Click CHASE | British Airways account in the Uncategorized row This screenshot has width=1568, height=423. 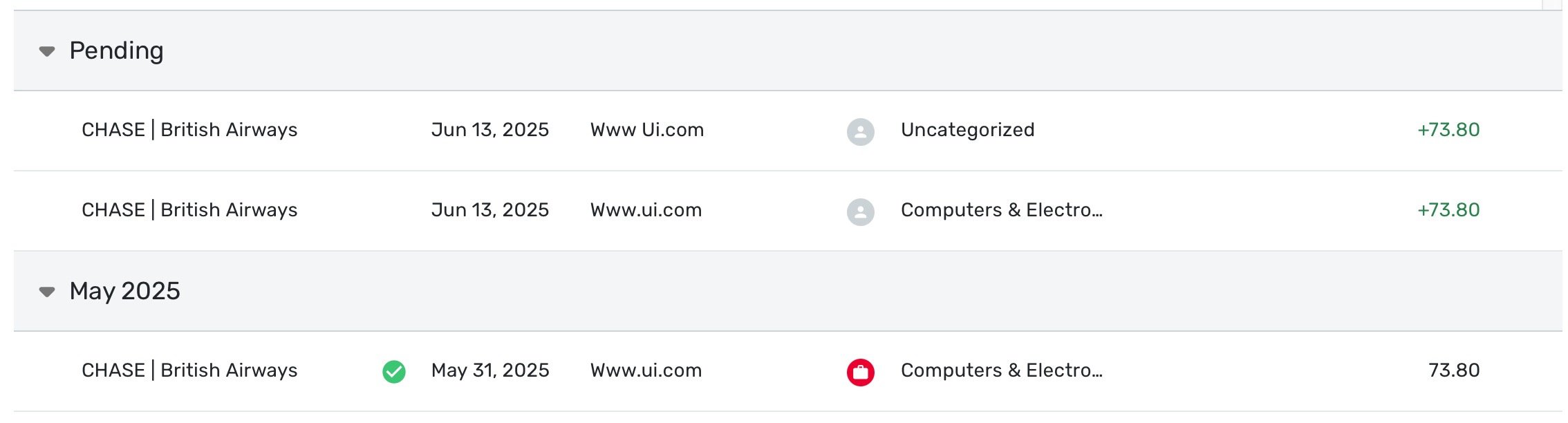point(189,130)
